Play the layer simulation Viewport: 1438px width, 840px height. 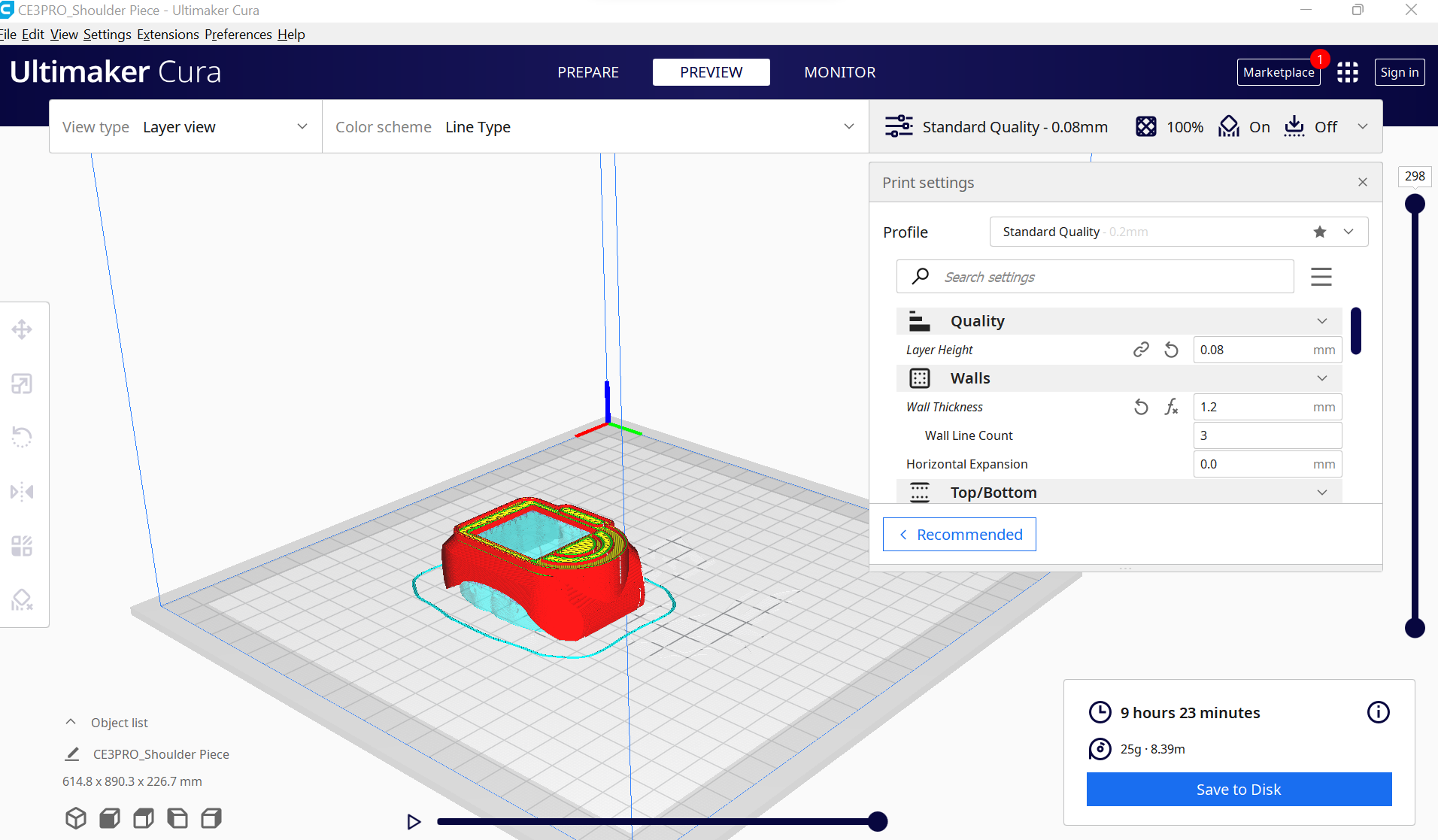coord(414,822)
